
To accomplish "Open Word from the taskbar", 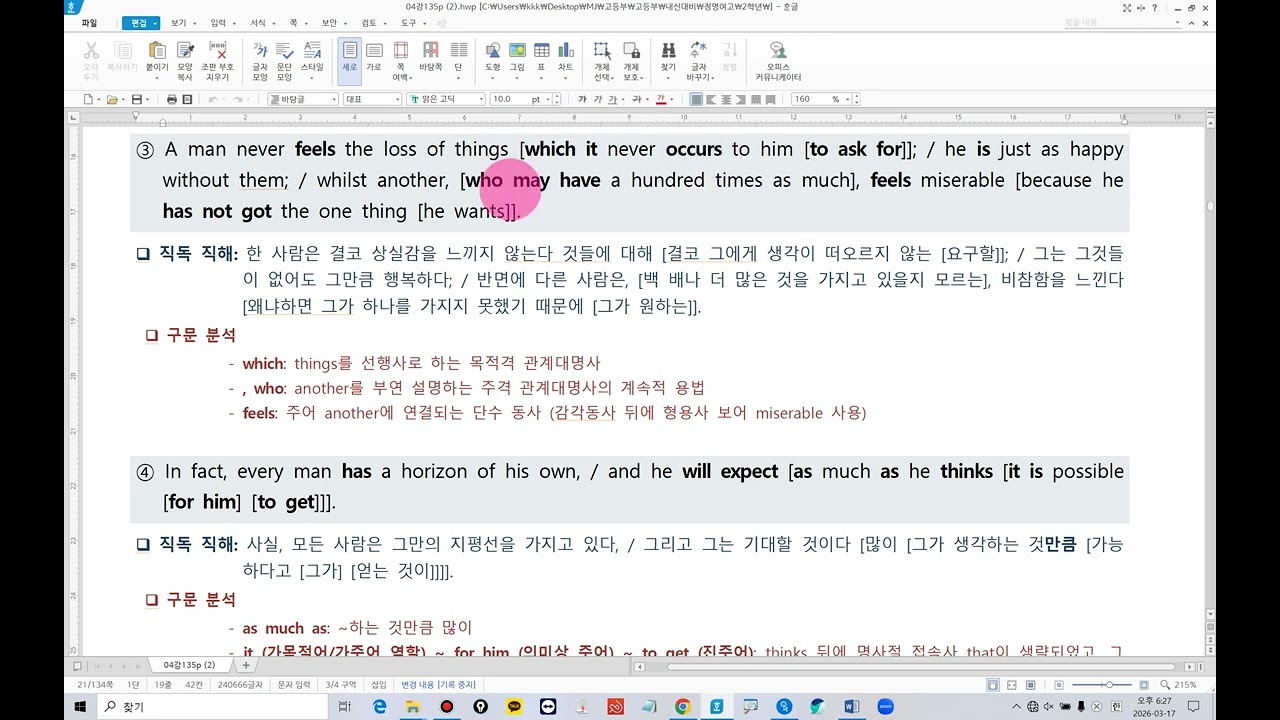I will click(x=852, y=706).
